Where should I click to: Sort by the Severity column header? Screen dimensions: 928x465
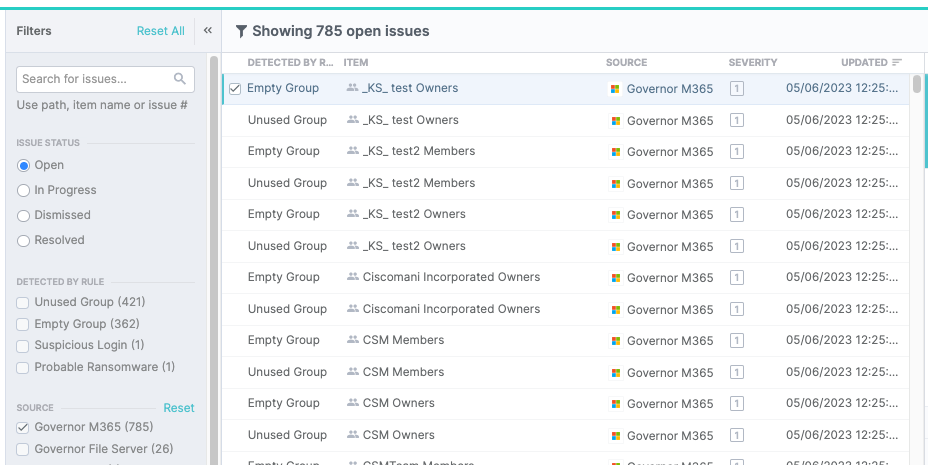[x=750, y=63]
